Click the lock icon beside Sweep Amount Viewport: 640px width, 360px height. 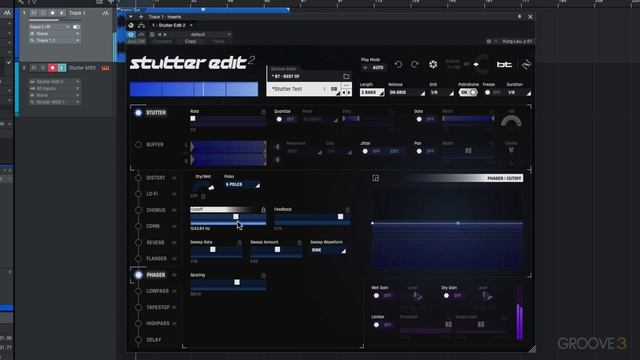299,242
